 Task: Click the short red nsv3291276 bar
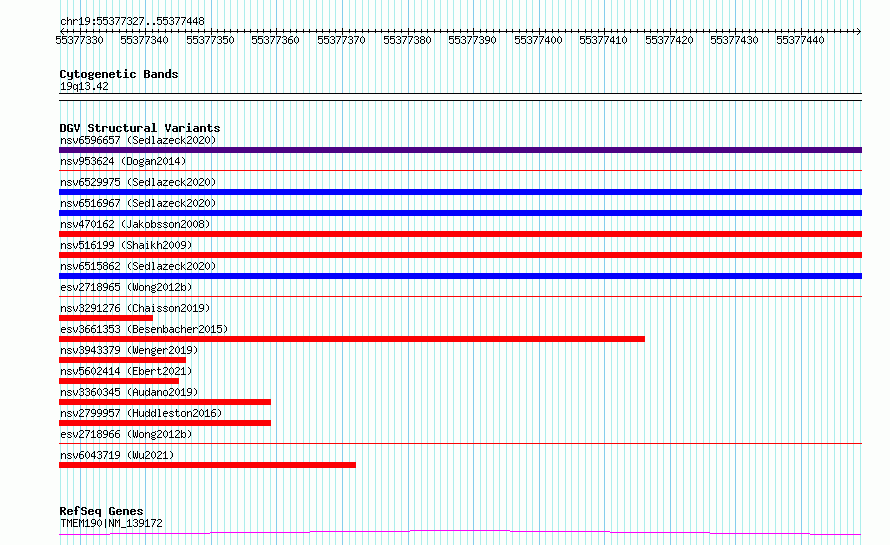tap(106, 318)
